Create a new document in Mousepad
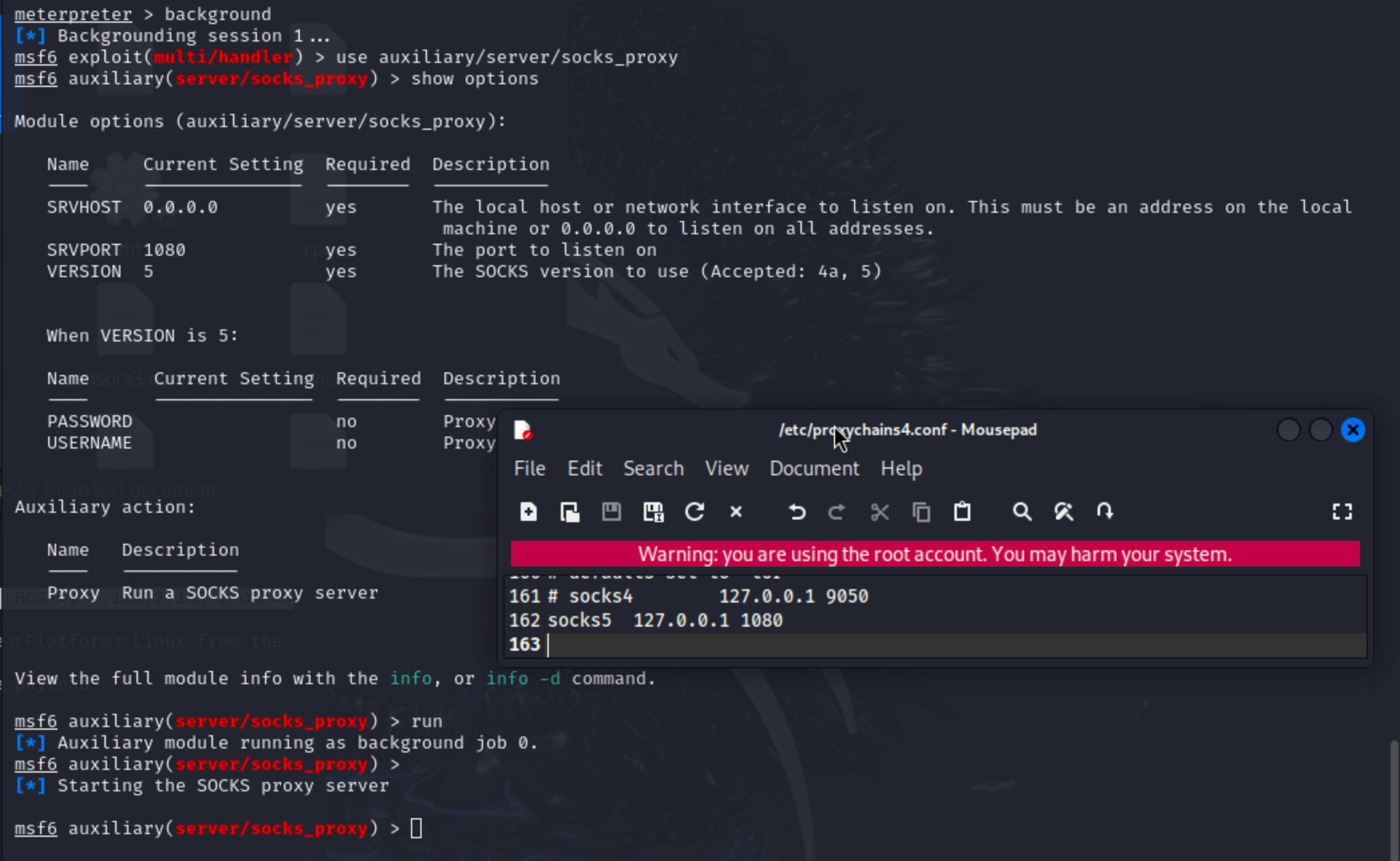The image size is (1400, 861). (528, 512)
